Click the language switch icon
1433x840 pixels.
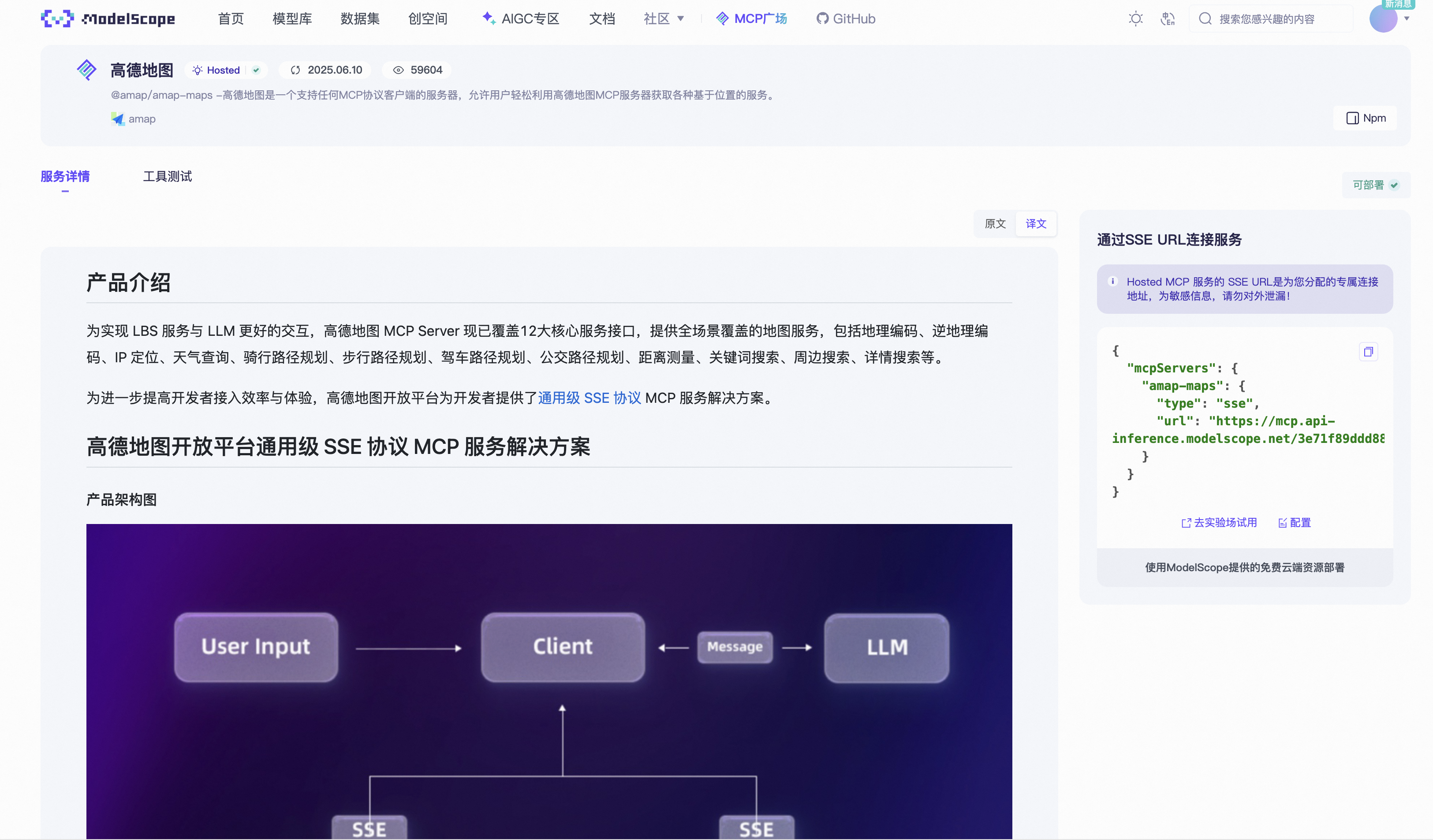pos(1168,19)
